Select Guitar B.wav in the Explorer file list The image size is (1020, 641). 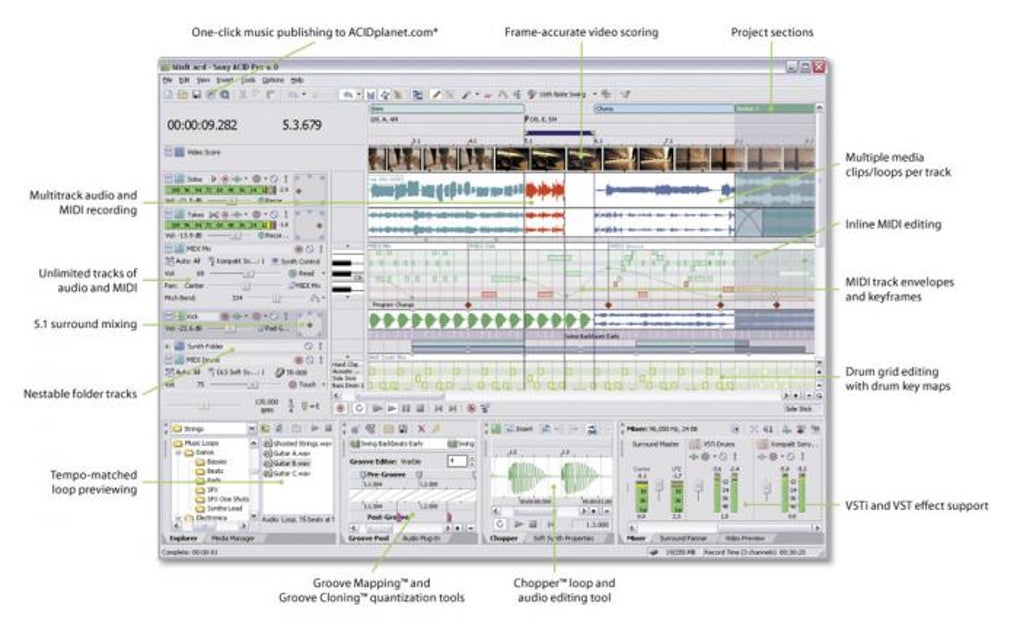[x=287, y=463]
